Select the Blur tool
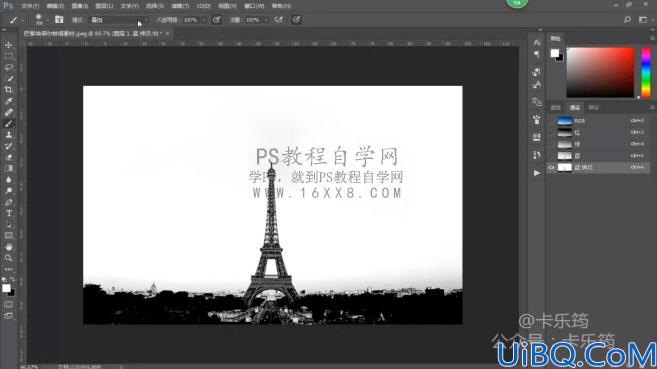The width and height of the screenshot is (657, 369). coord(8,180)
